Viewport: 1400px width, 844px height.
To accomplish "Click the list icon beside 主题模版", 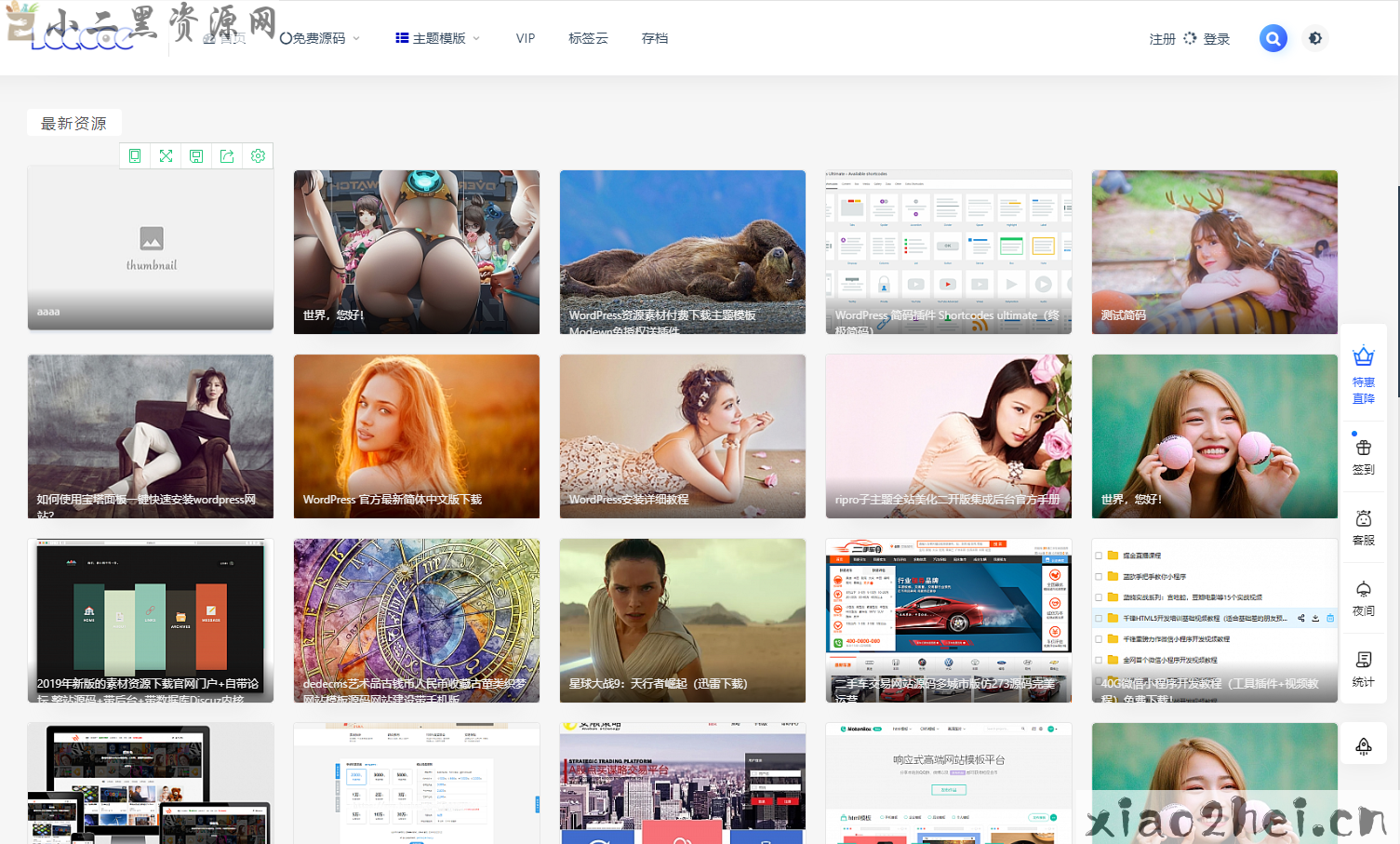I will [402, 38].
